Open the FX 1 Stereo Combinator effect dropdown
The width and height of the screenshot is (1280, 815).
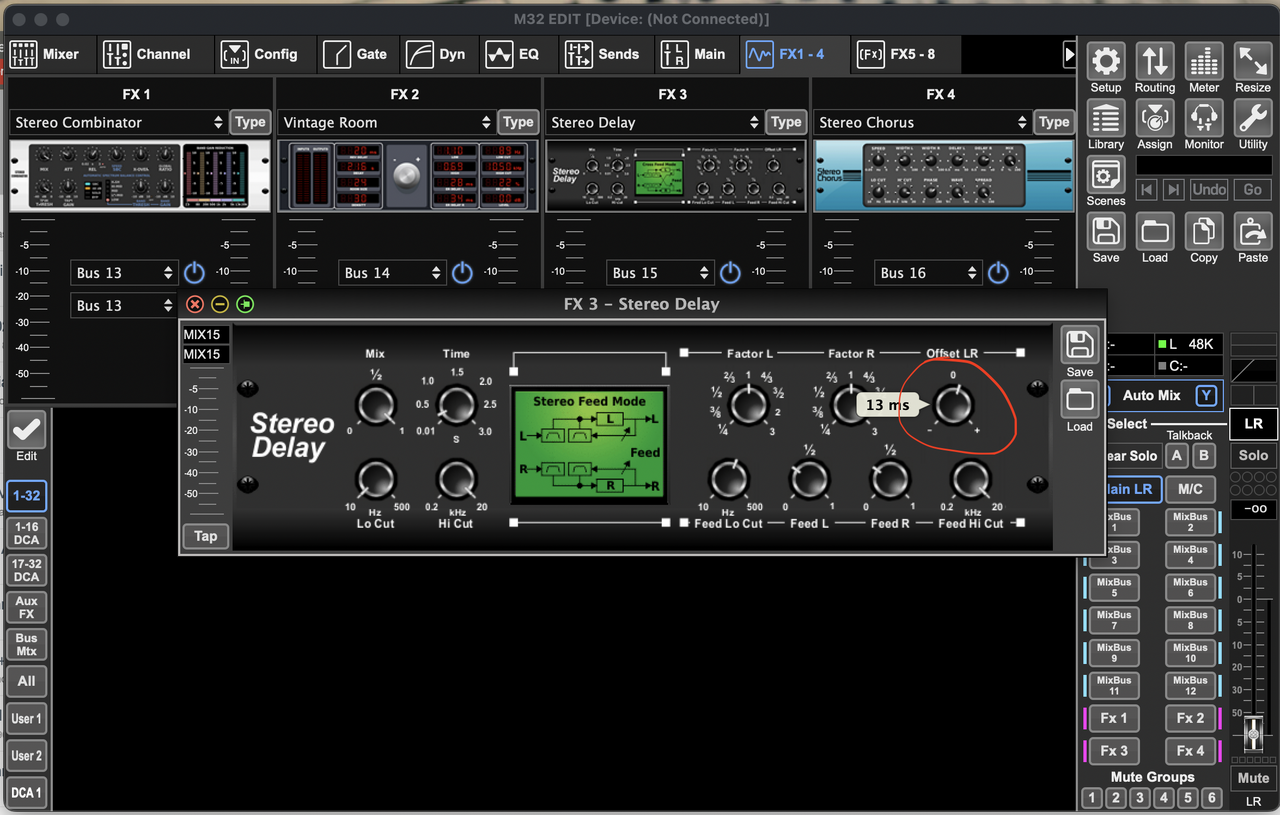pyautogui.click(x=119, y=122)
